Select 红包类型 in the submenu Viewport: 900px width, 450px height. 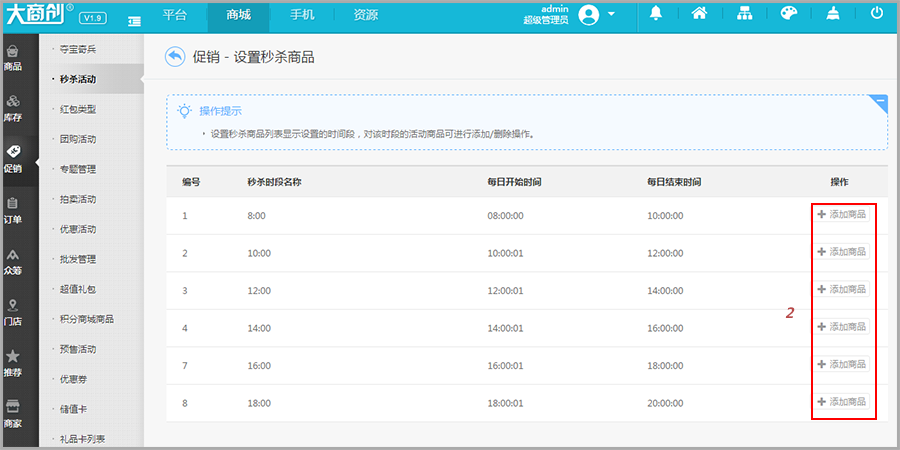coord(78,109)
